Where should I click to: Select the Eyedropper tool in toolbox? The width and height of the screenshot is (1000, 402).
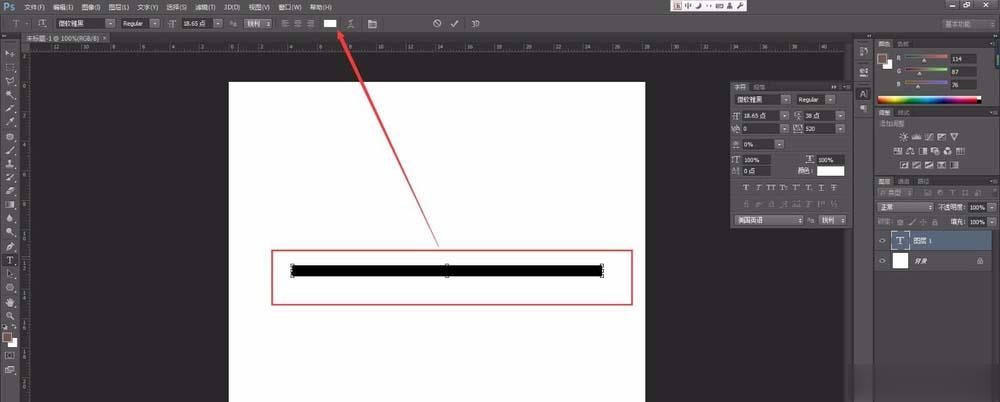tap(10, 122)
